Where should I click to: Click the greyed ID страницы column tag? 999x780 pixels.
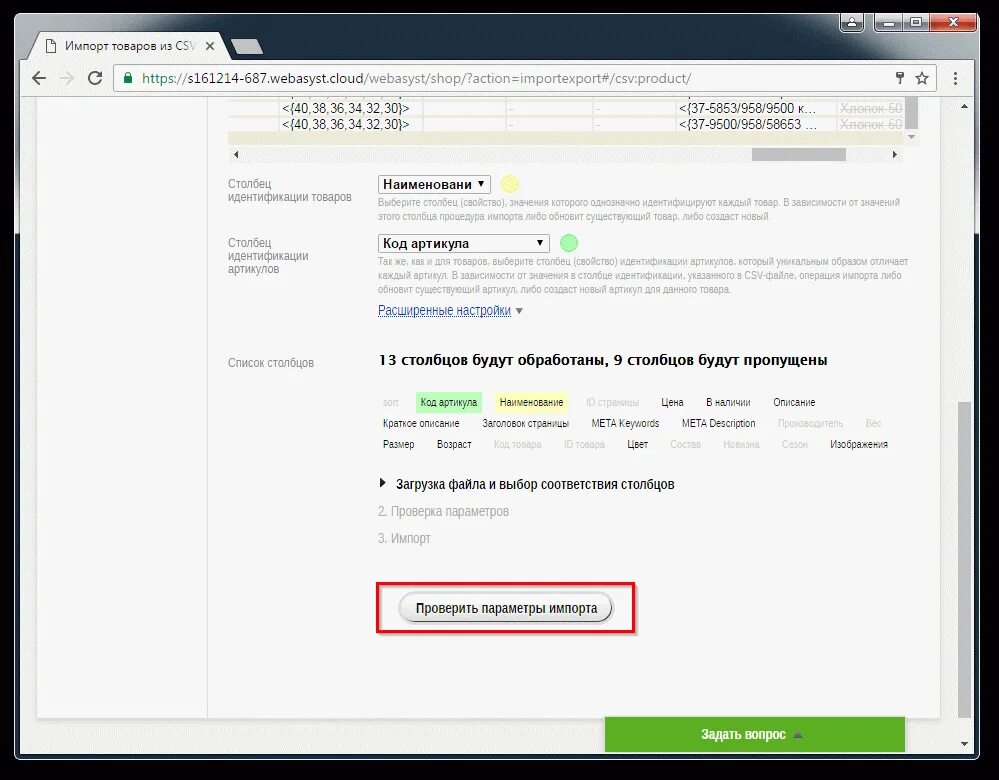point(612,402)
